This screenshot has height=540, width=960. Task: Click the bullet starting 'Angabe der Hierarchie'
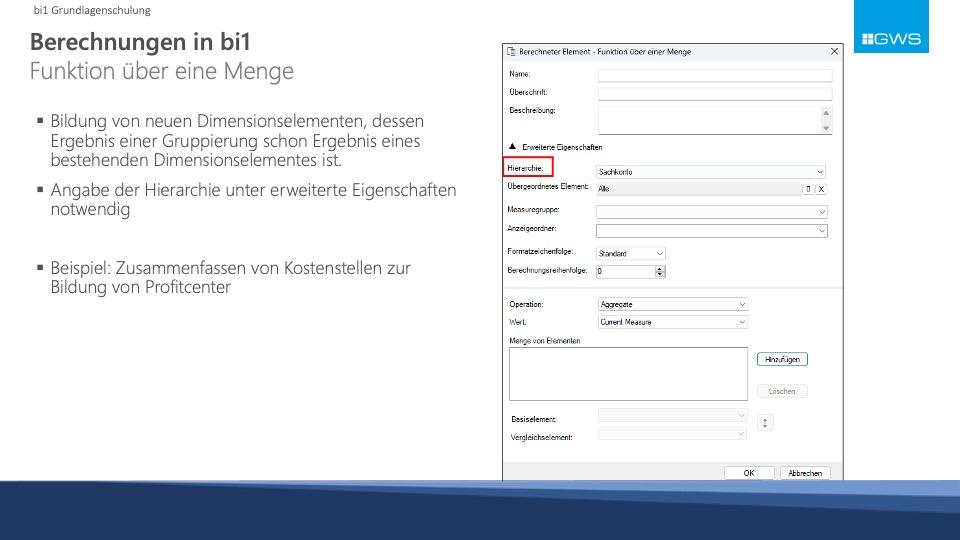pyautogui.click(x=253, y=199)
